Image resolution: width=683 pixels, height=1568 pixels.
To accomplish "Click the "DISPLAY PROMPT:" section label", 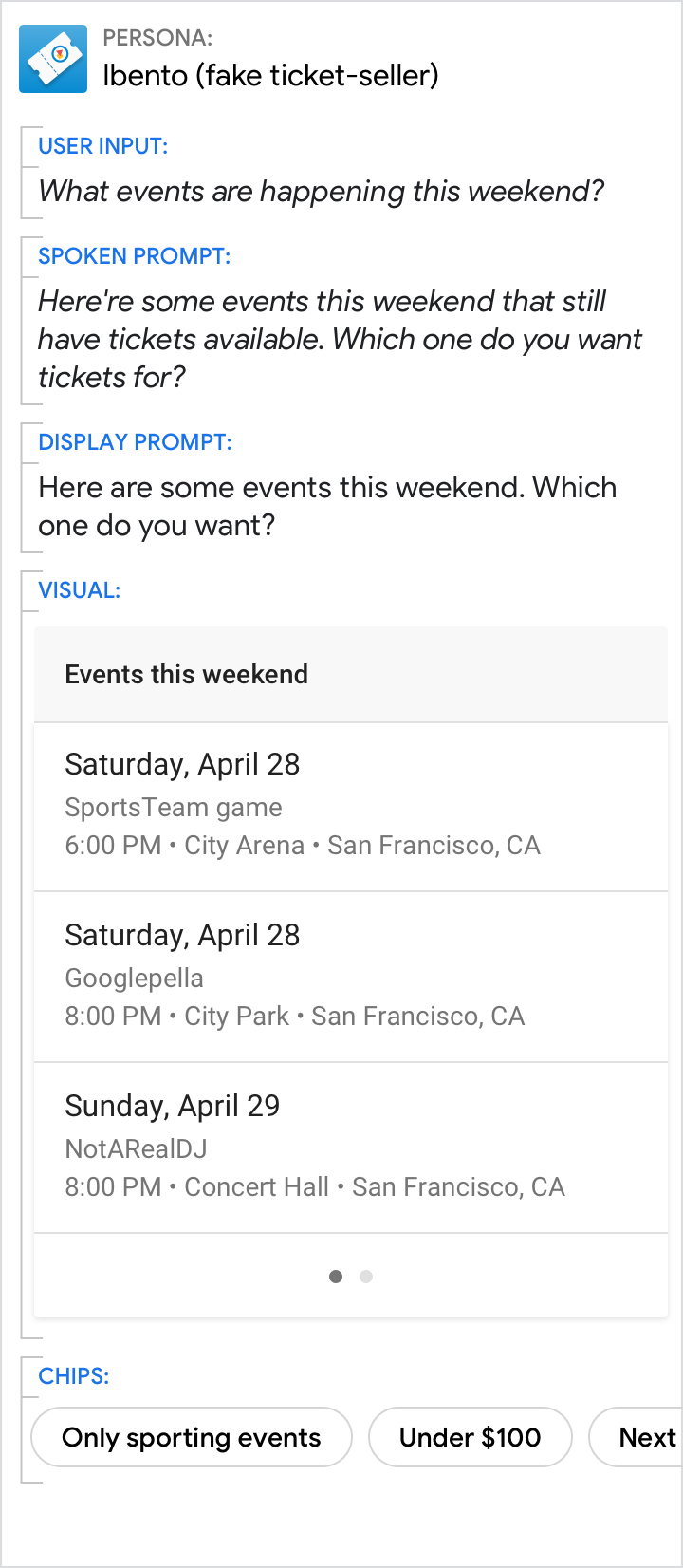I will [x=135, y=442].
